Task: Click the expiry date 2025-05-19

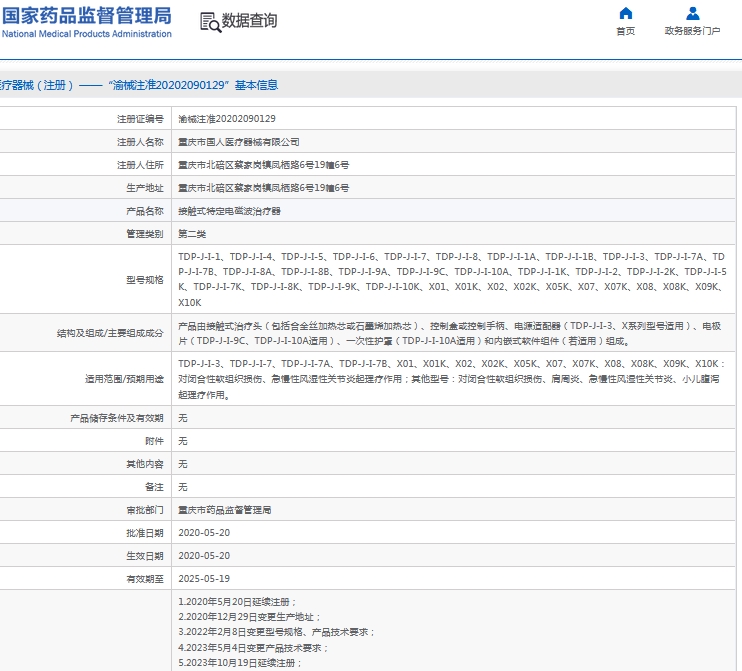Action: coord(204,579)
